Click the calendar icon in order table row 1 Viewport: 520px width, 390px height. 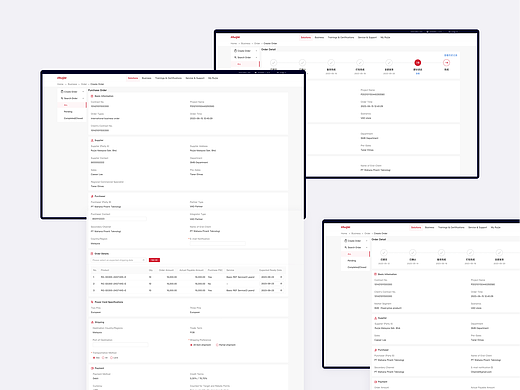pyautogui.click(x=281, y=277)
